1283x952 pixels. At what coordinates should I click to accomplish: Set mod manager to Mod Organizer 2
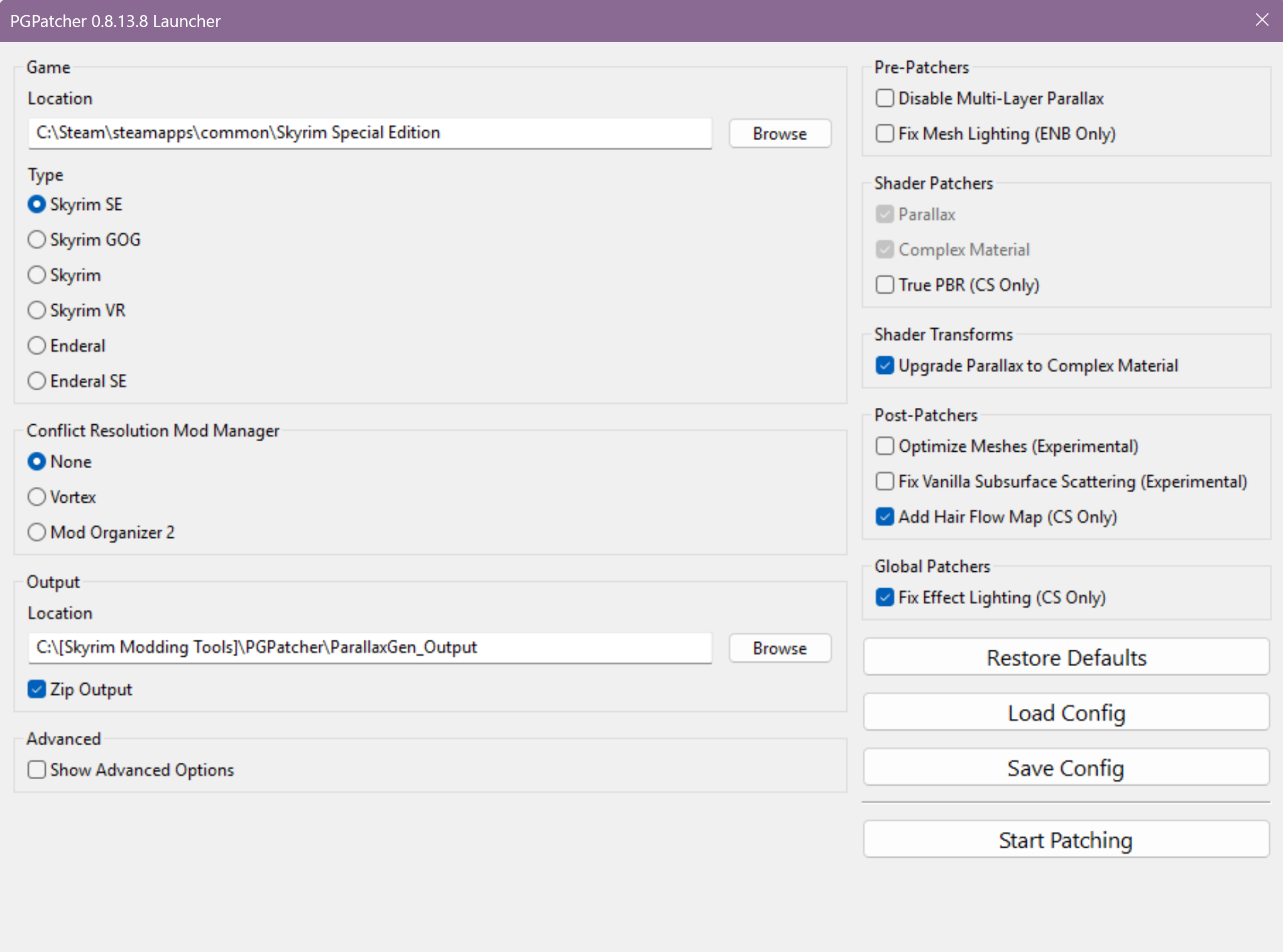[37, 532]
